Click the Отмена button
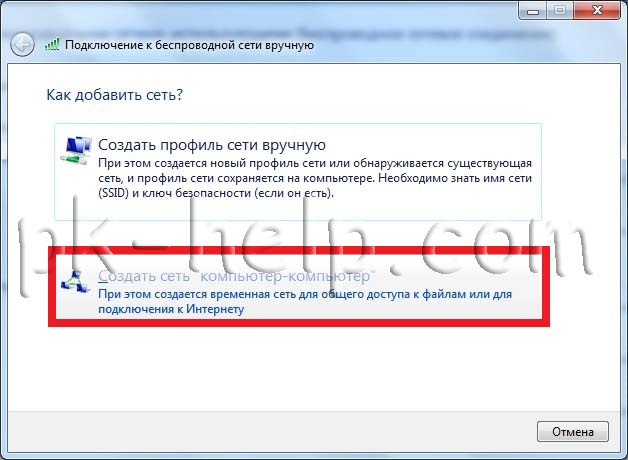 click(573, 432)
